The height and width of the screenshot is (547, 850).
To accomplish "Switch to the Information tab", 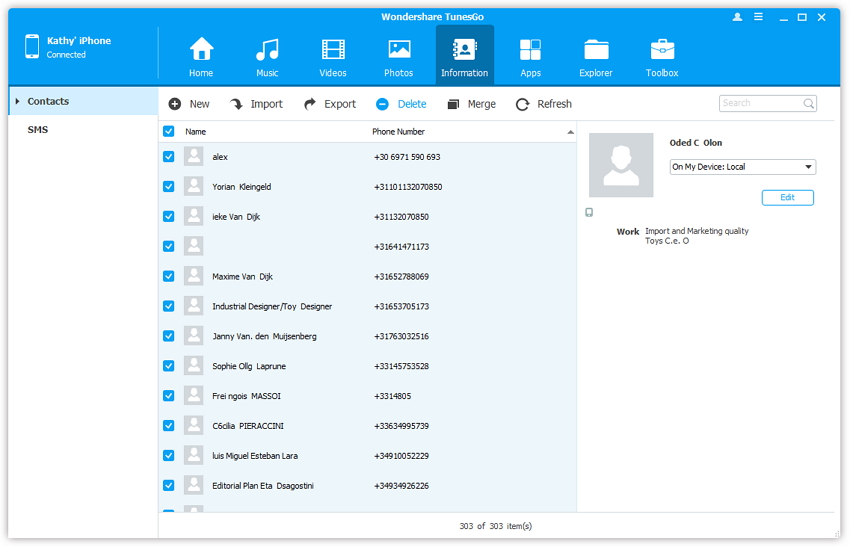I will (464, 56).
